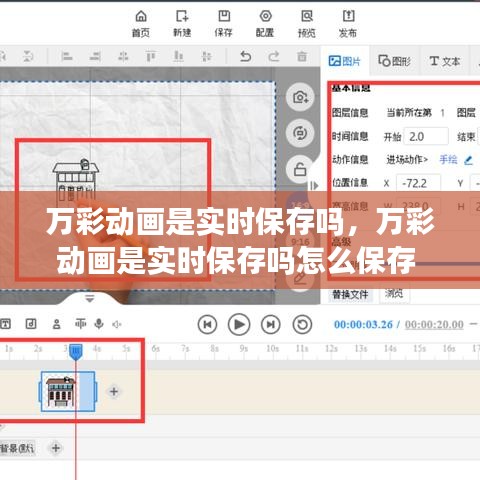The width and height of the screenshot is (480, 480).
Task: Click the 浏览 browse button
Action: click(x=394, y=293)
